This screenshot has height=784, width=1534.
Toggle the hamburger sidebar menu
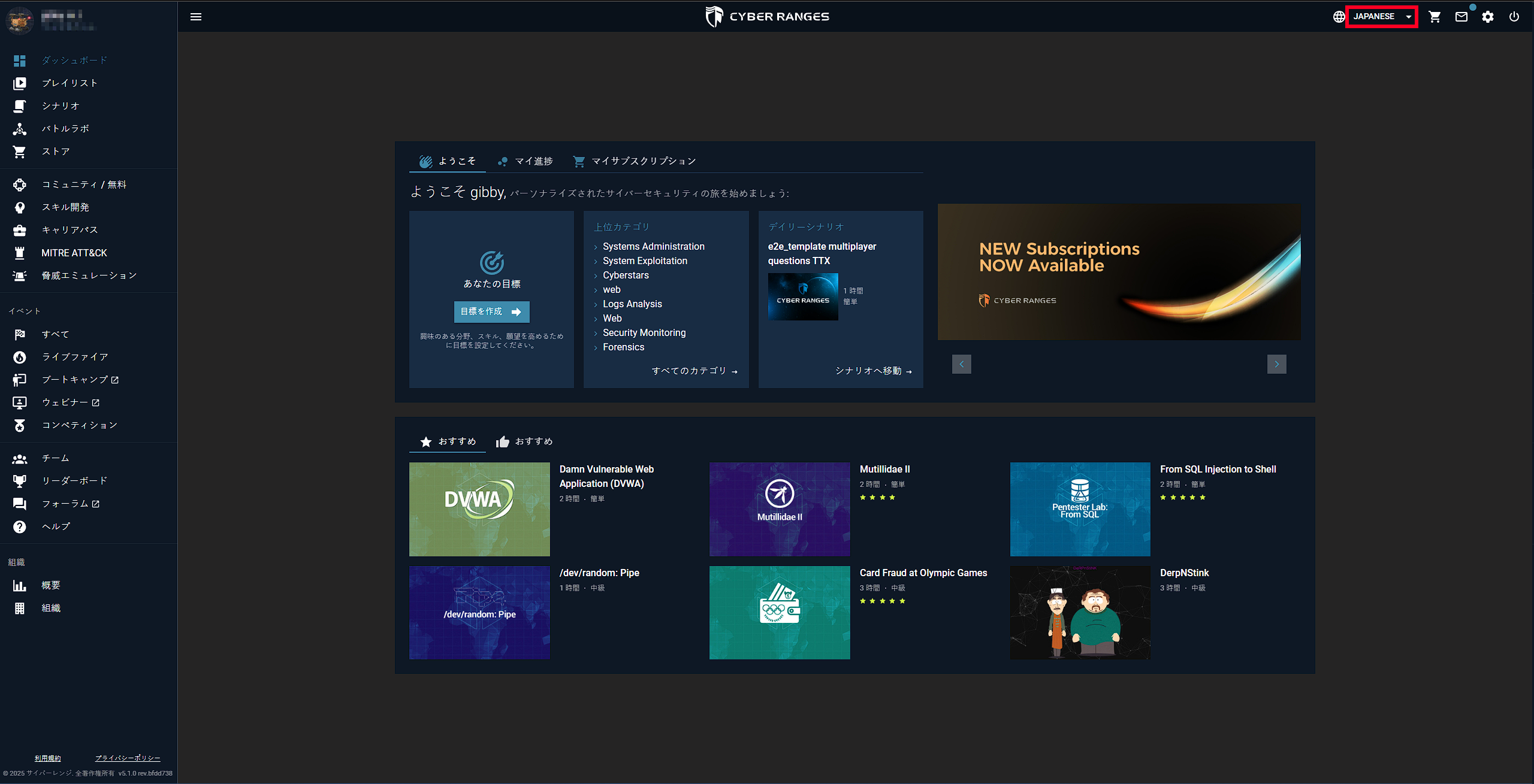(x=196, y=17)
